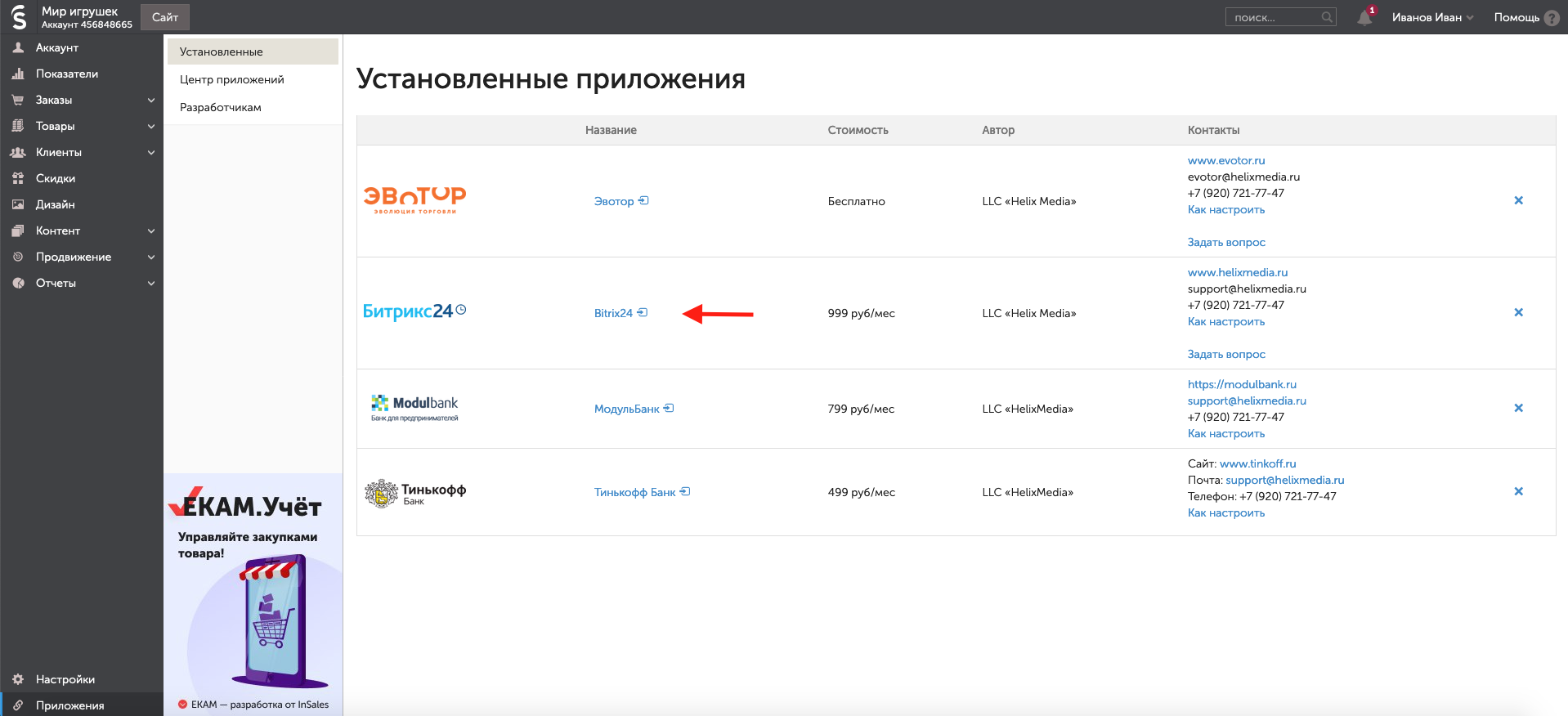The width and height of the screenshot is (1568, 716).
Task: Click the InSales logo icon
Action: click(19, 17)
